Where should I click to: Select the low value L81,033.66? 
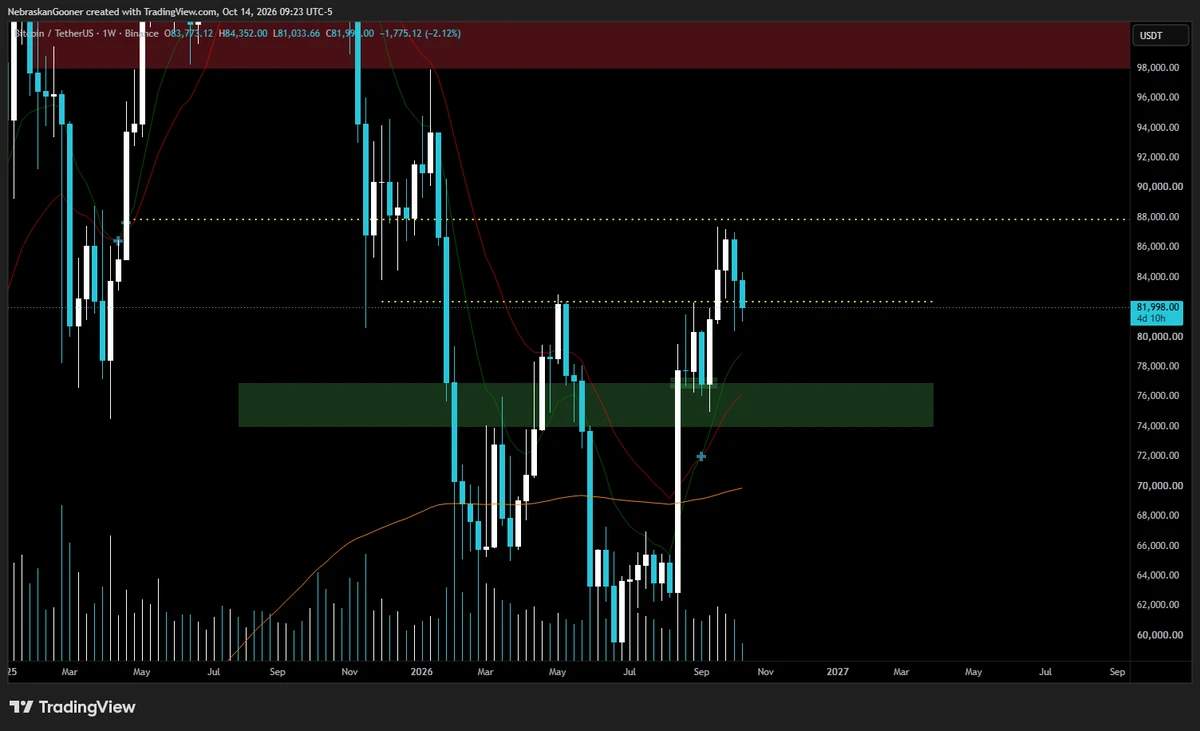pos(297,33)
